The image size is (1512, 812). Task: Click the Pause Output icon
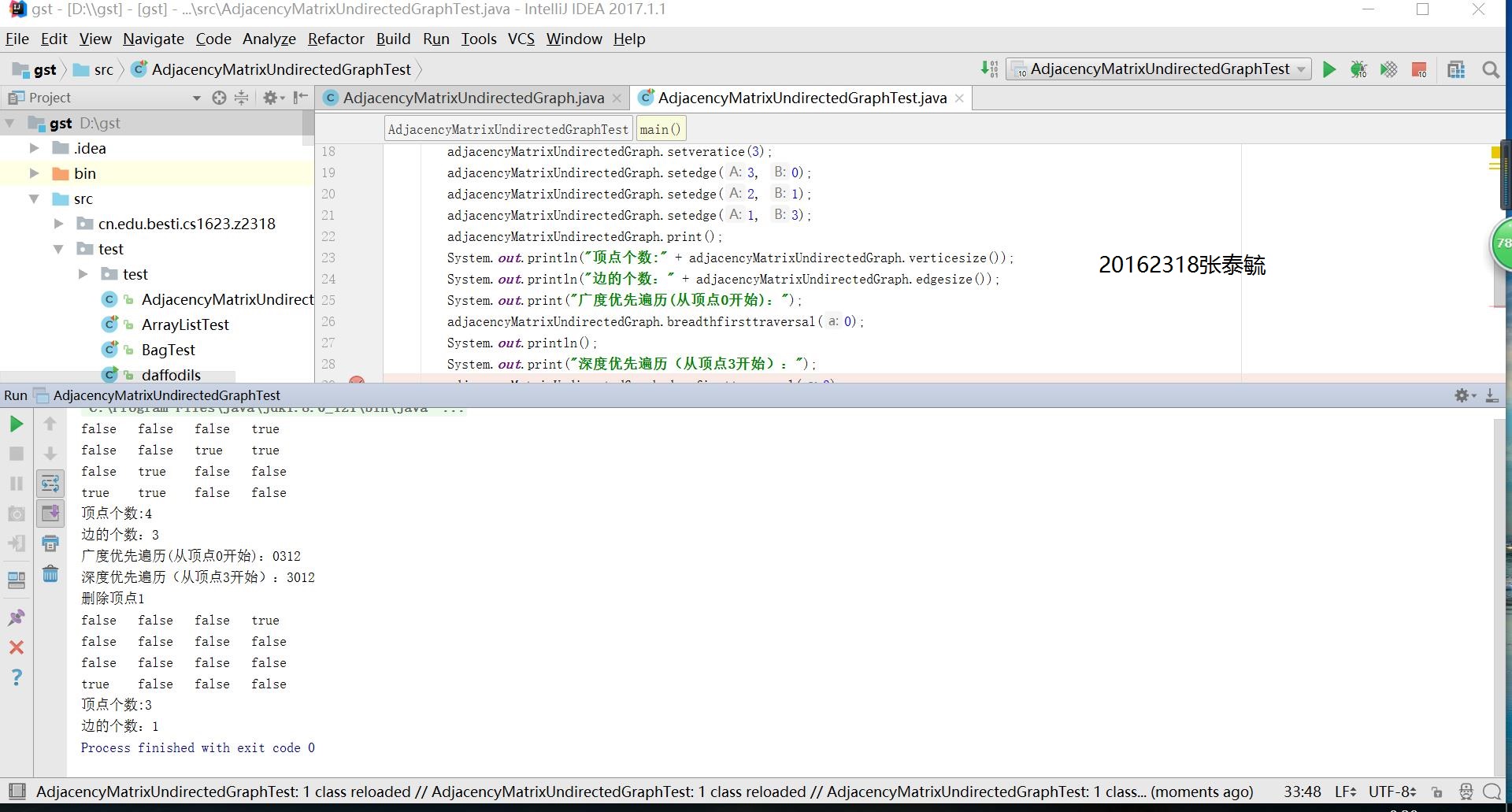click(x=16, y=484)
